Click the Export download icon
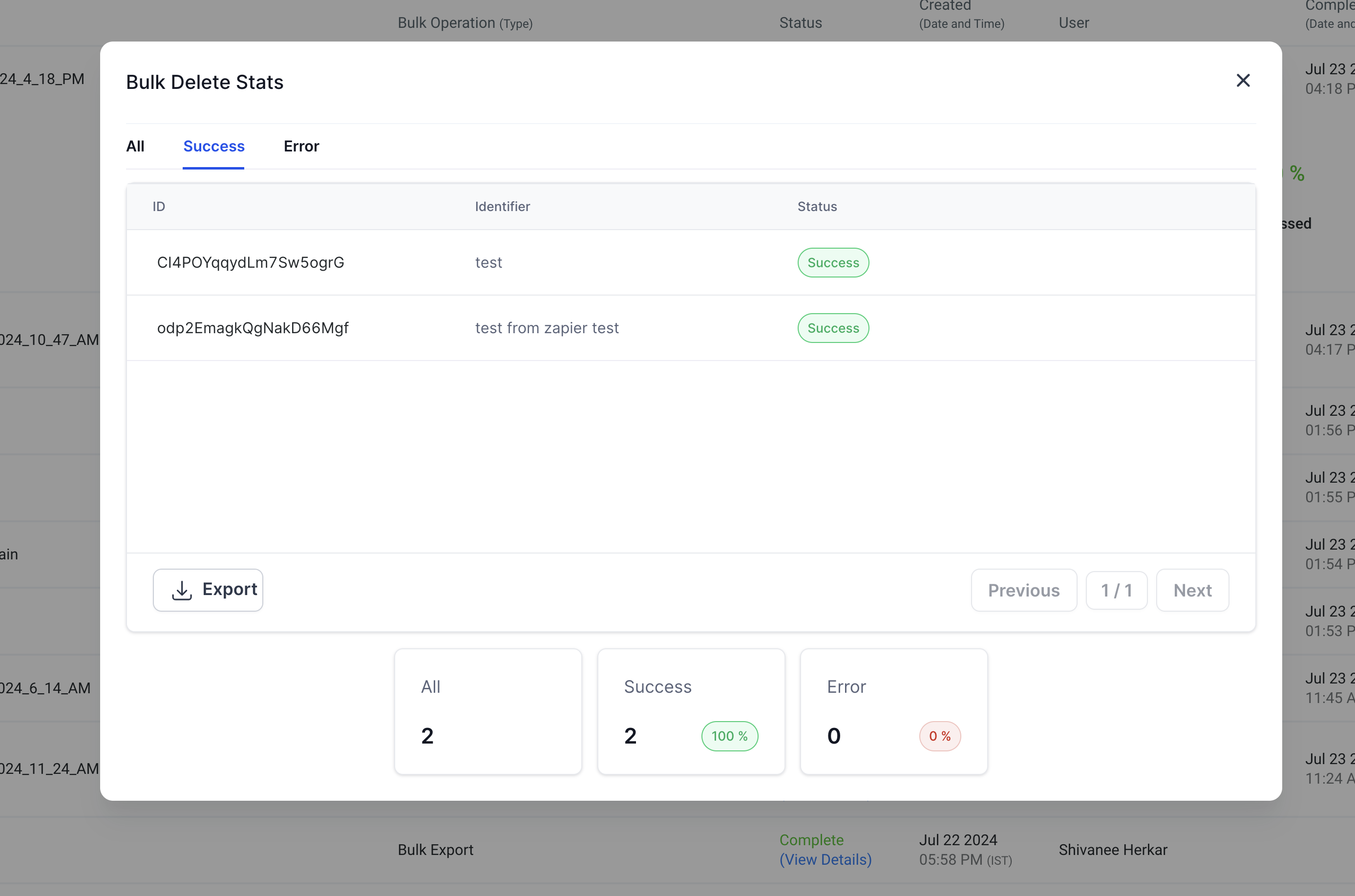1355x896 pixels. point(182,590)
